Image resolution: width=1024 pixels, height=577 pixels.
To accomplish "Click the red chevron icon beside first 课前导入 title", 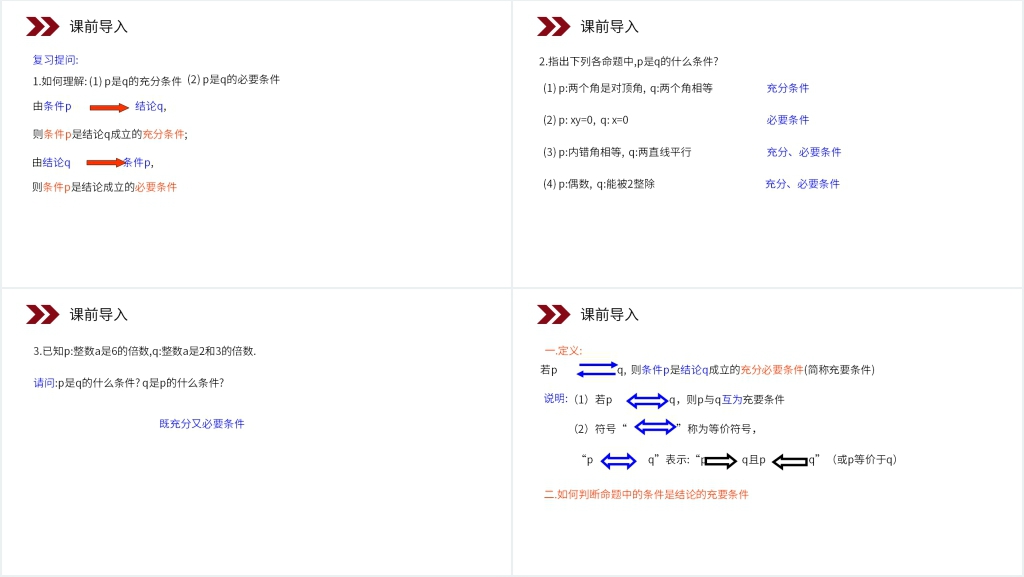I will [x=42, y=25].
